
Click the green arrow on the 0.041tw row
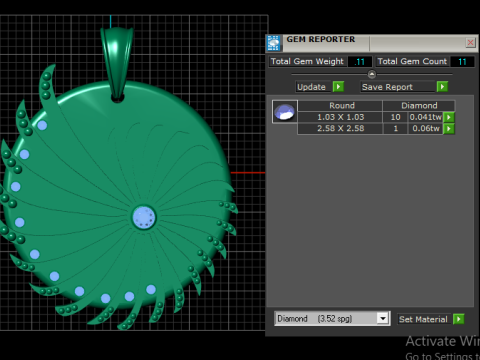[449, 117]
